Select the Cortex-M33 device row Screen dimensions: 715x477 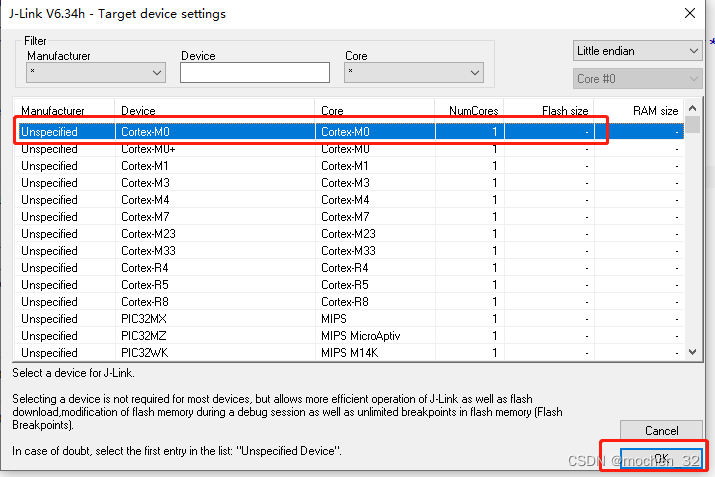pos(350,251)
